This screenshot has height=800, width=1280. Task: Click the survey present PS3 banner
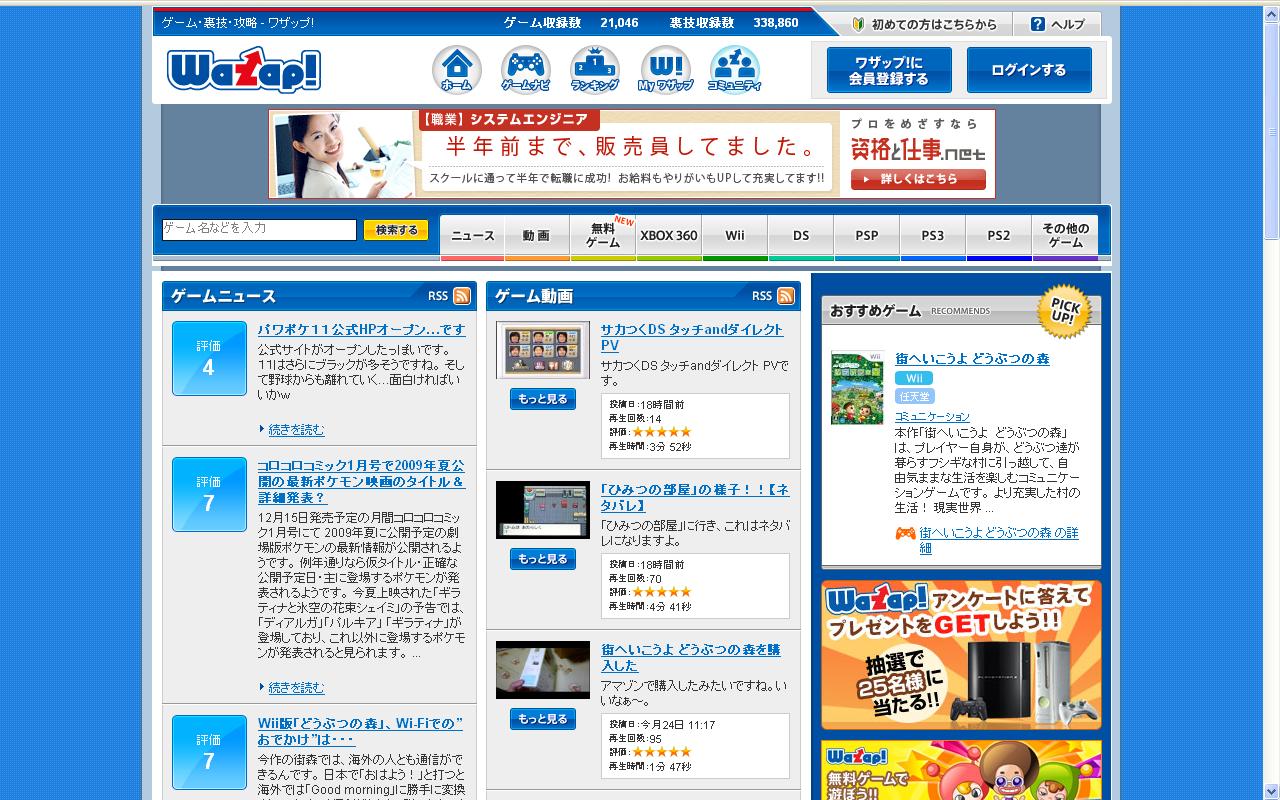pos(961,655)
